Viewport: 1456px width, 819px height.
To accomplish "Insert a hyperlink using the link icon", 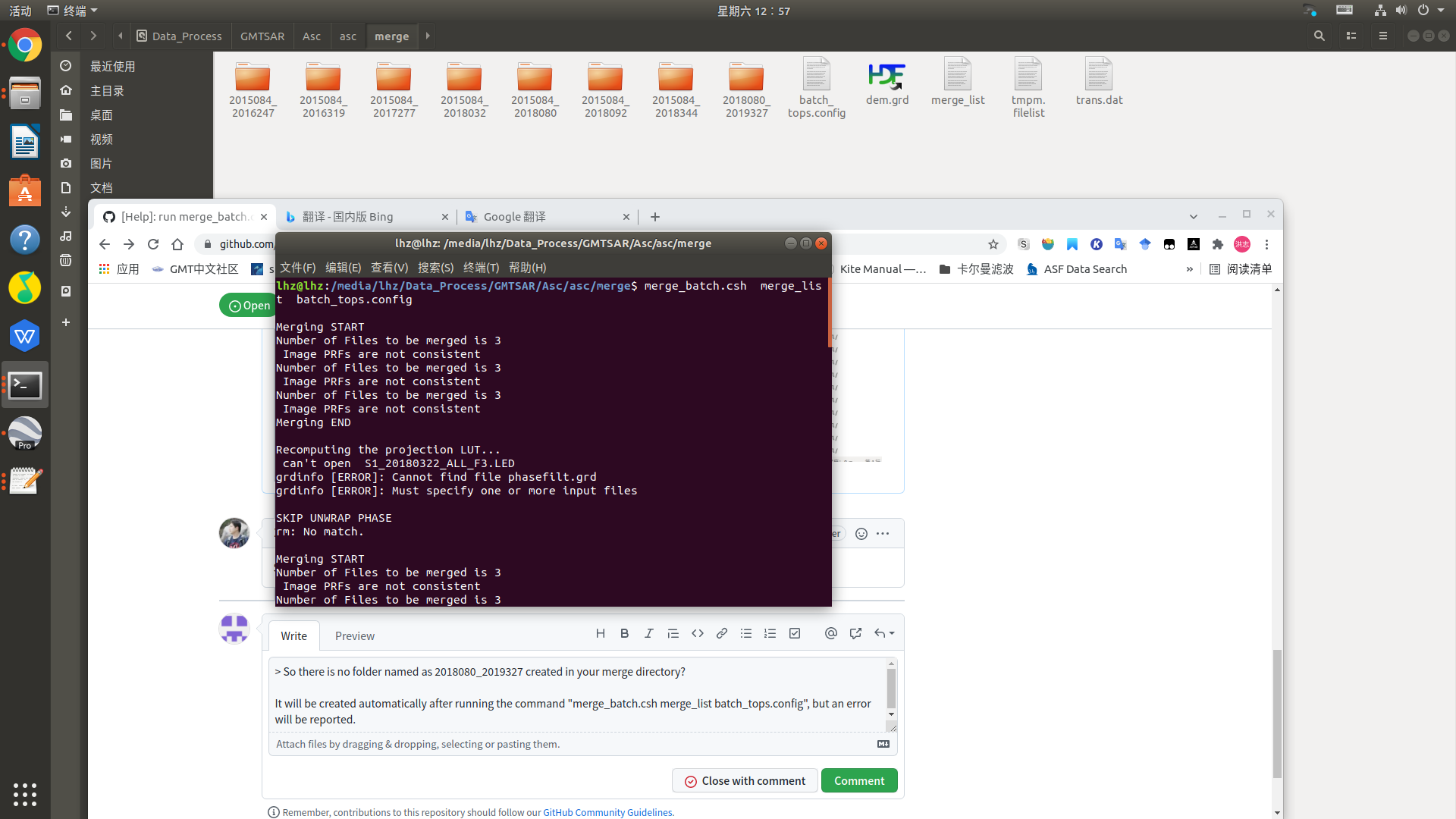I will pyautogui.click(x=721, y=633).
